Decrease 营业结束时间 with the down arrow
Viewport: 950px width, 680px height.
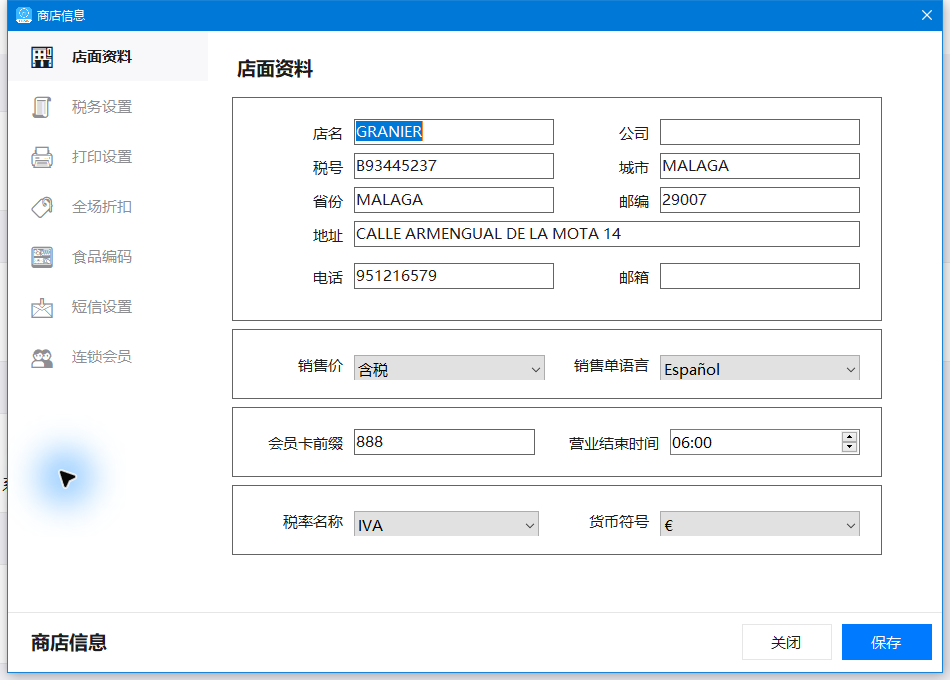tap(849, 447)
